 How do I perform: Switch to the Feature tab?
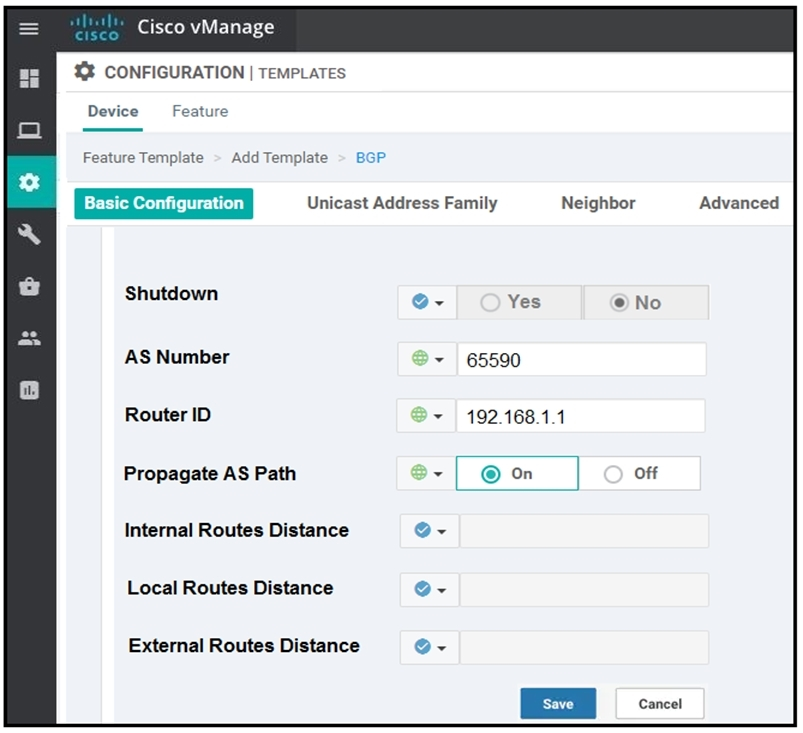pos(200,111)
